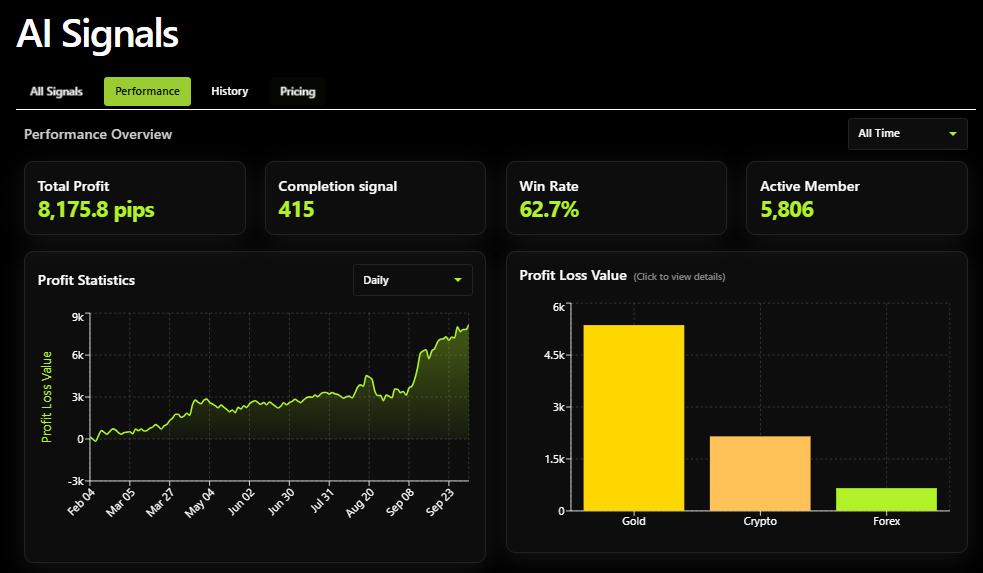Viewport: 983px width, 573px height.
Task: Select the orange Crypto bar
Action: (760, 473)
